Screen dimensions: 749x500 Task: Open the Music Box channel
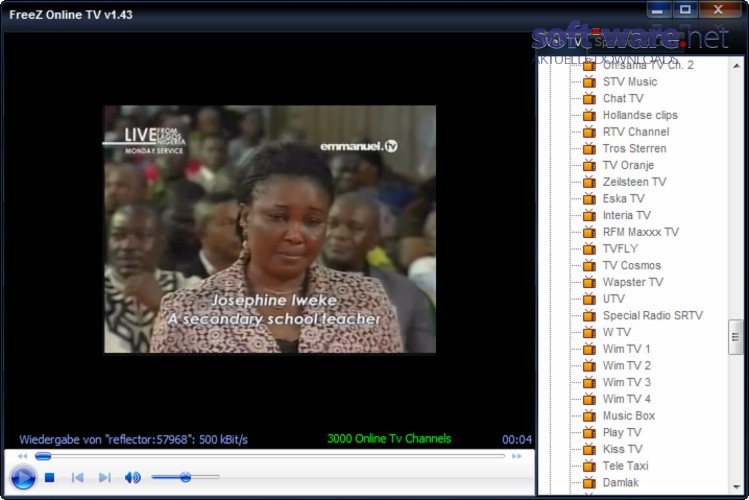coord(629,416)
